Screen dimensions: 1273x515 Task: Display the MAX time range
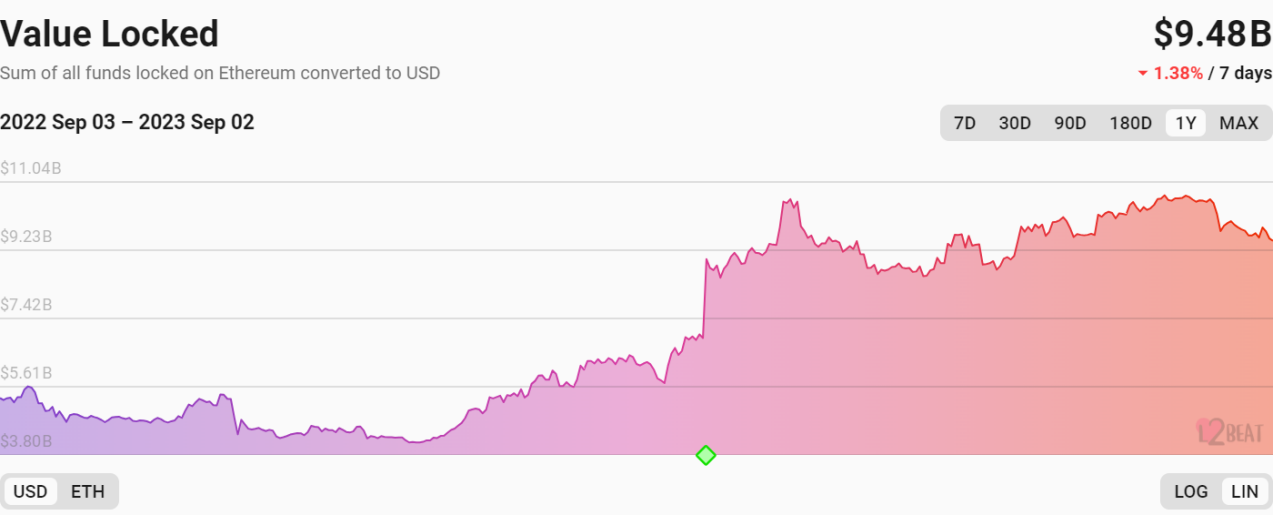pyautogui.click(x=1239, y=123)
